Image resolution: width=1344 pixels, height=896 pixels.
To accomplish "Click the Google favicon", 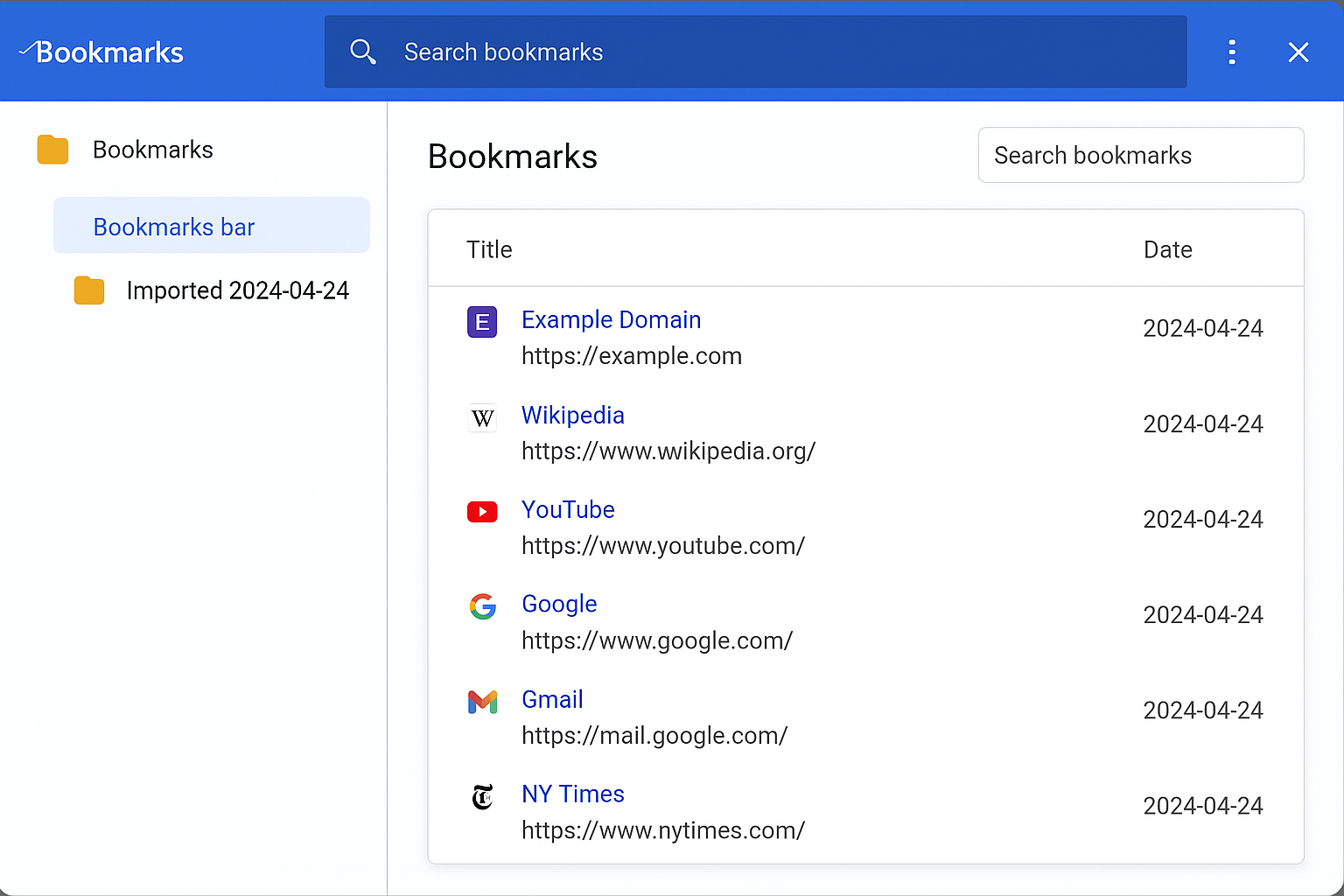I will click(x=482, y=606).
